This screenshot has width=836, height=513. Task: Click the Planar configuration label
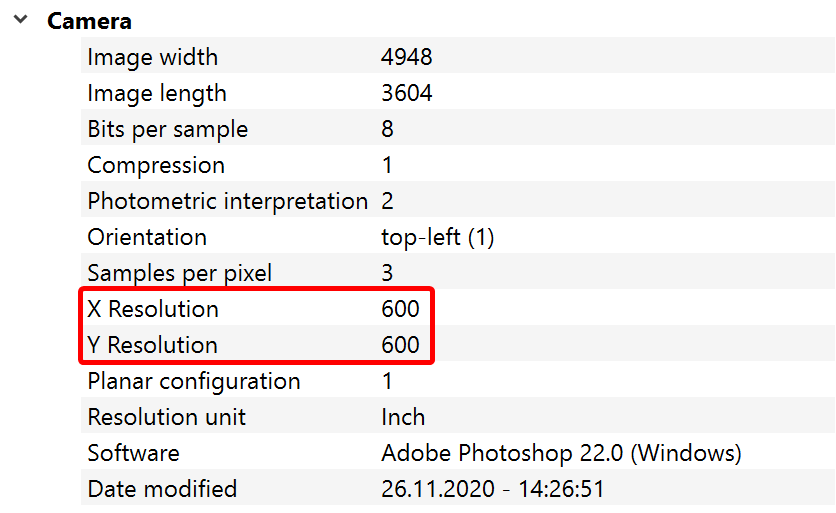point(194,381)
